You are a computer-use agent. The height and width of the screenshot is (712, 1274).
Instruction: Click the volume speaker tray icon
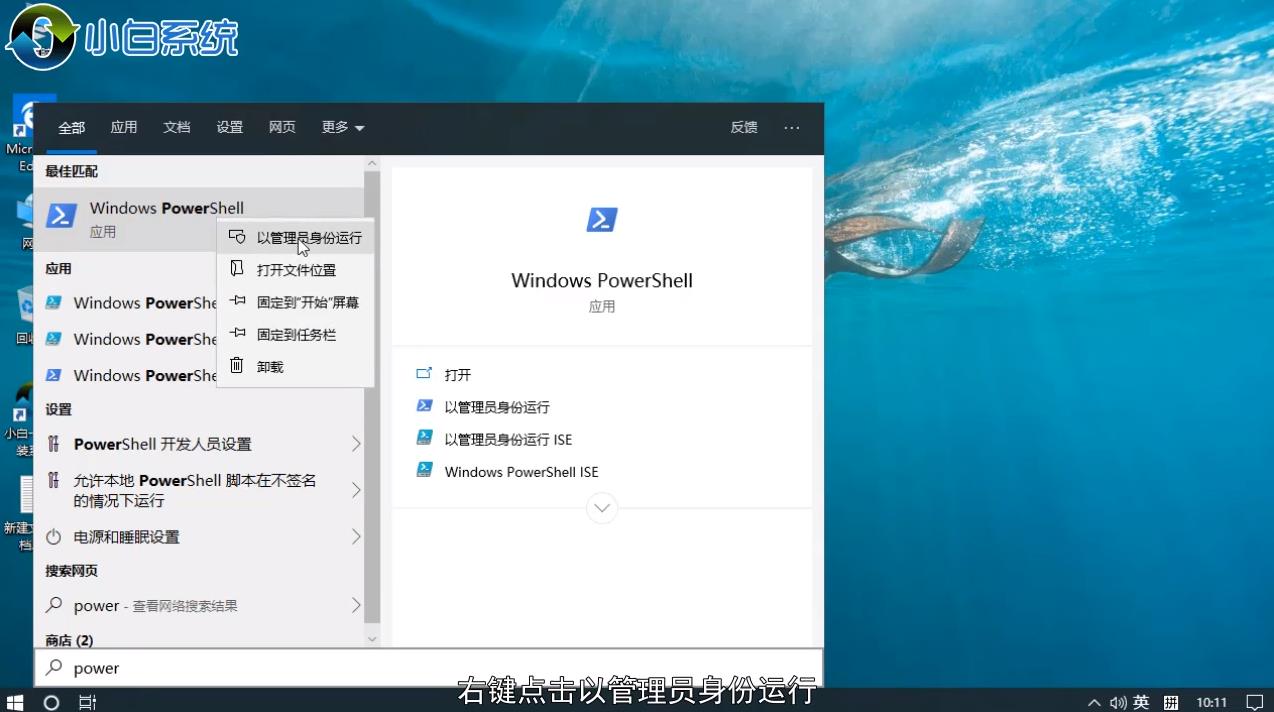coord(1118,703)
